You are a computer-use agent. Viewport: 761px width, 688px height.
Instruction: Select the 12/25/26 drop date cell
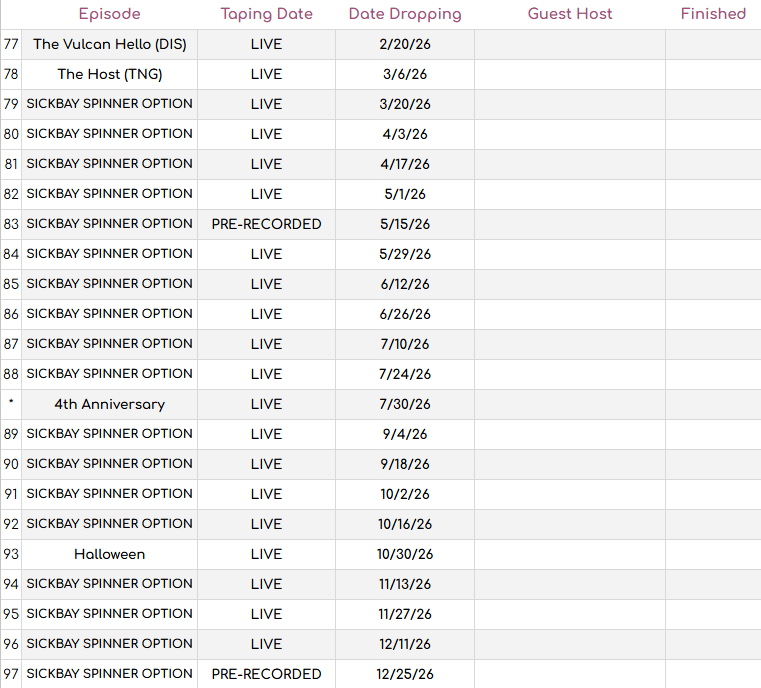click(x=405, y=674)
